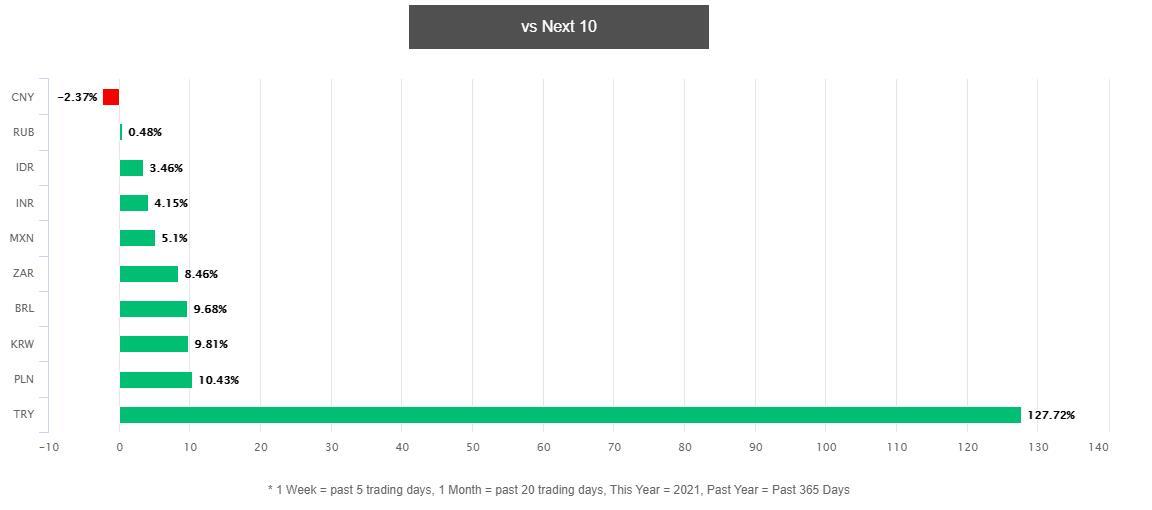
Task: Select the RUB currency label
Action: click(x=24, y=132)
